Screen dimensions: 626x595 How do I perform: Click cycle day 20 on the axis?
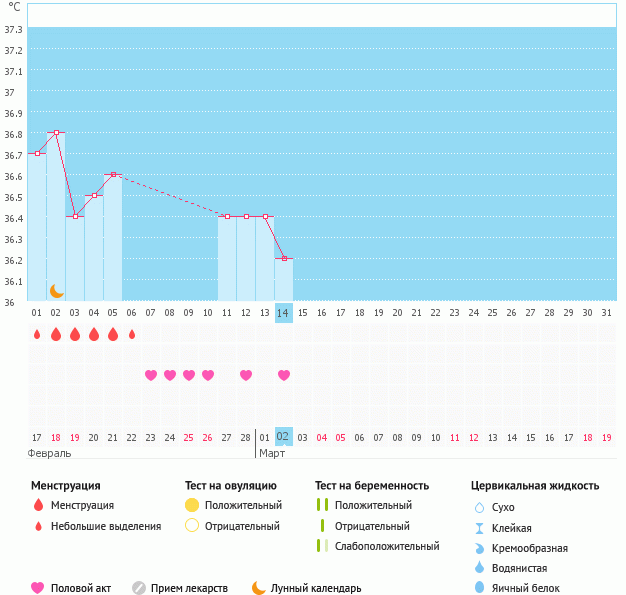(x=398, y=313)
